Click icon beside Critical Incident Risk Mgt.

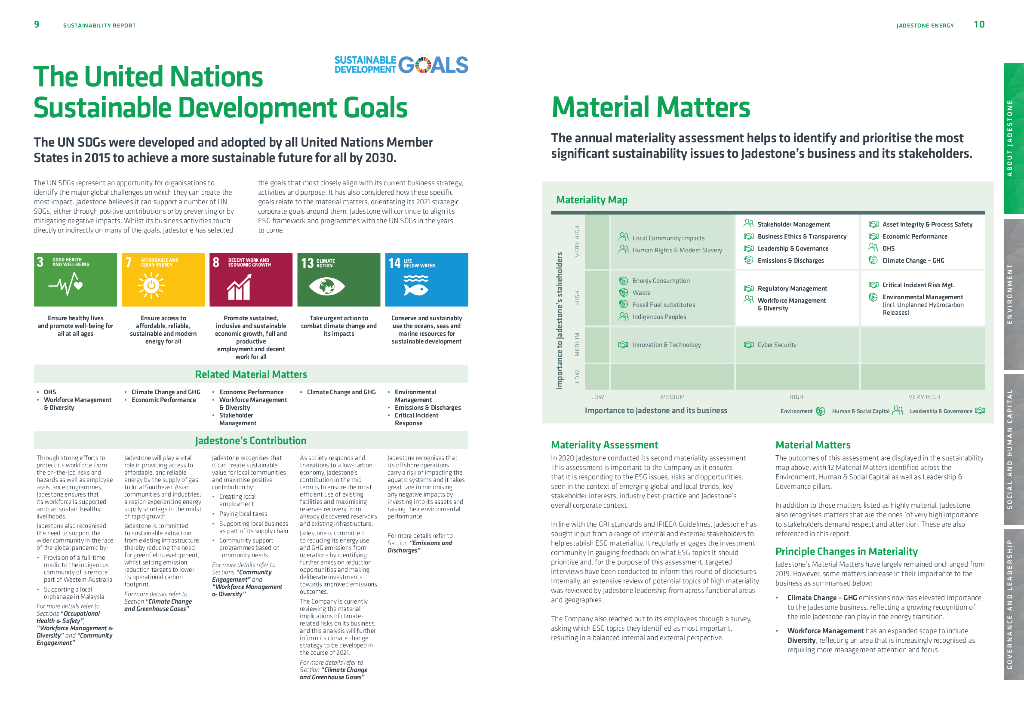tap(873, 285)
